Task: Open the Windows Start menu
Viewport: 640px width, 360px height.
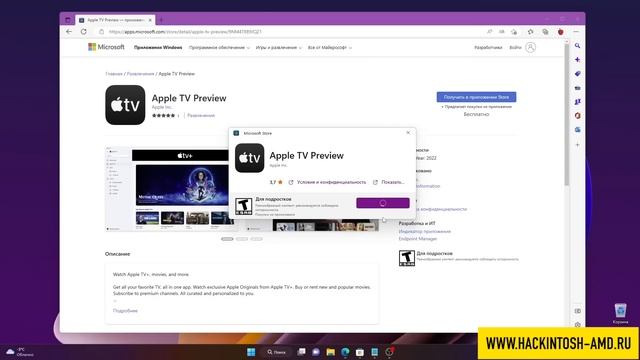Action: [x=251, y=352]
